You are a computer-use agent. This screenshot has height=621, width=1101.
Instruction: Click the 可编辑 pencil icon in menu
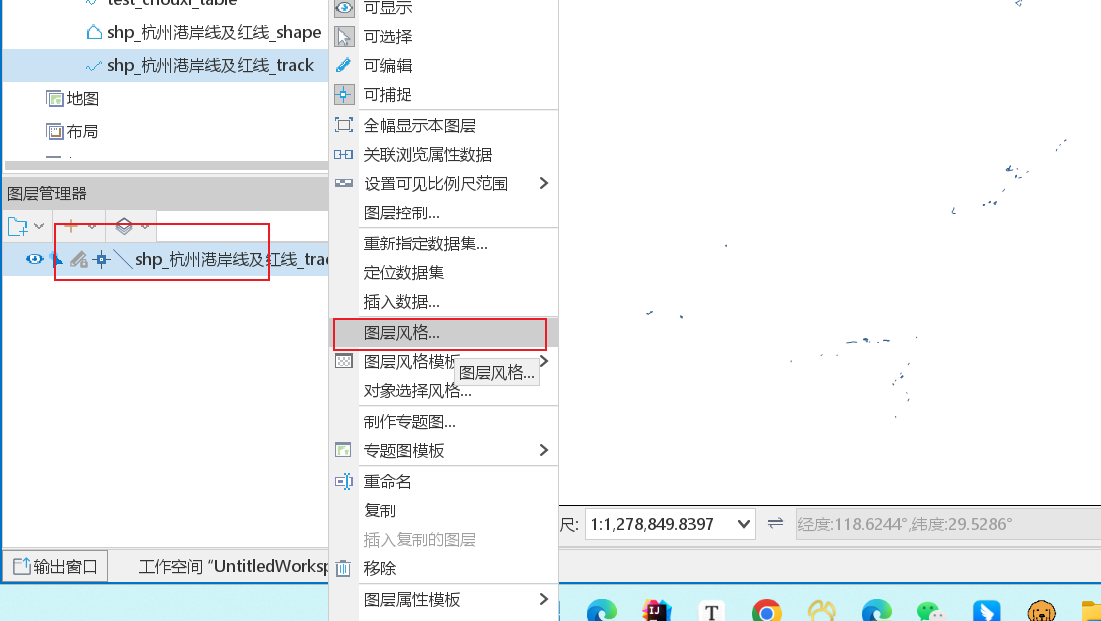point(343,65)
